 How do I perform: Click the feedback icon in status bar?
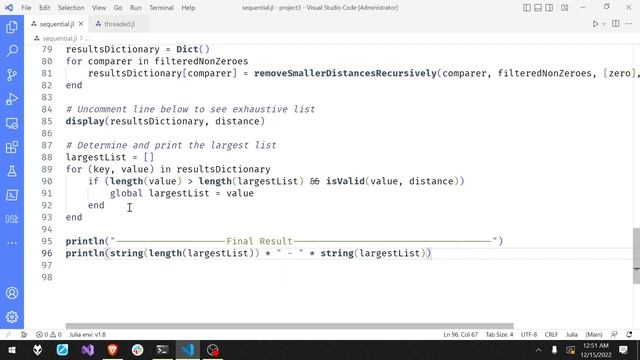click(614, 335)
